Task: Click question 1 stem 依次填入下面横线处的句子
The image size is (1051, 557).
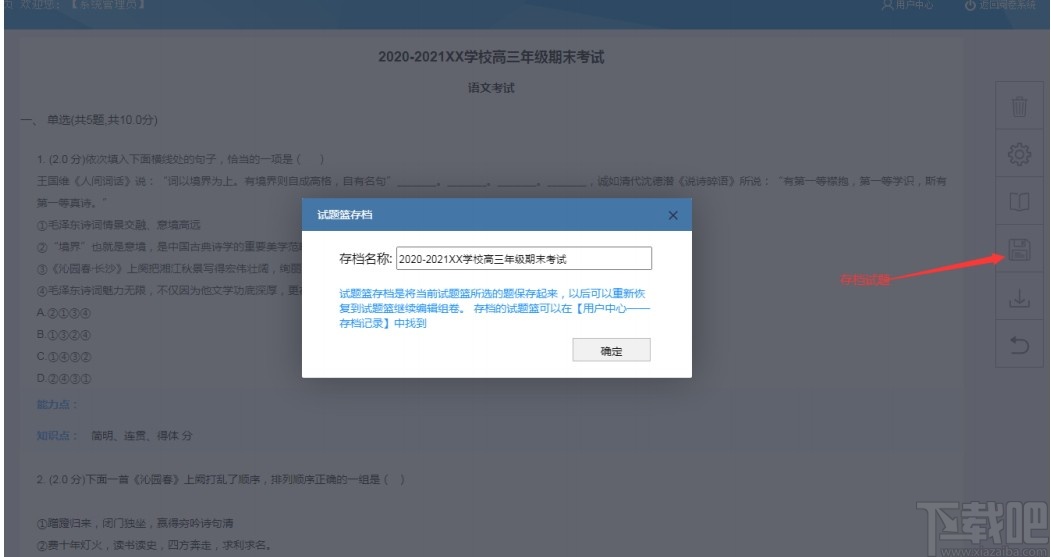Action: point(180,159)
